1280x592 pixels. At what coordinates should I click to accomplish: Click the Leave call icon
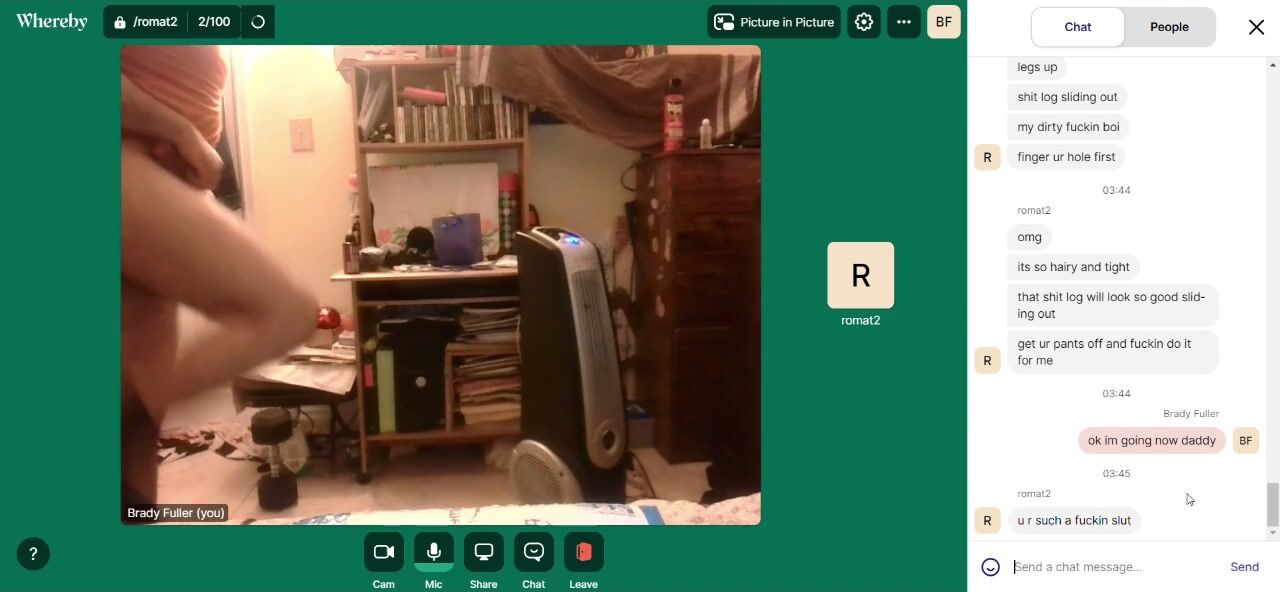(x=584, y=552)
